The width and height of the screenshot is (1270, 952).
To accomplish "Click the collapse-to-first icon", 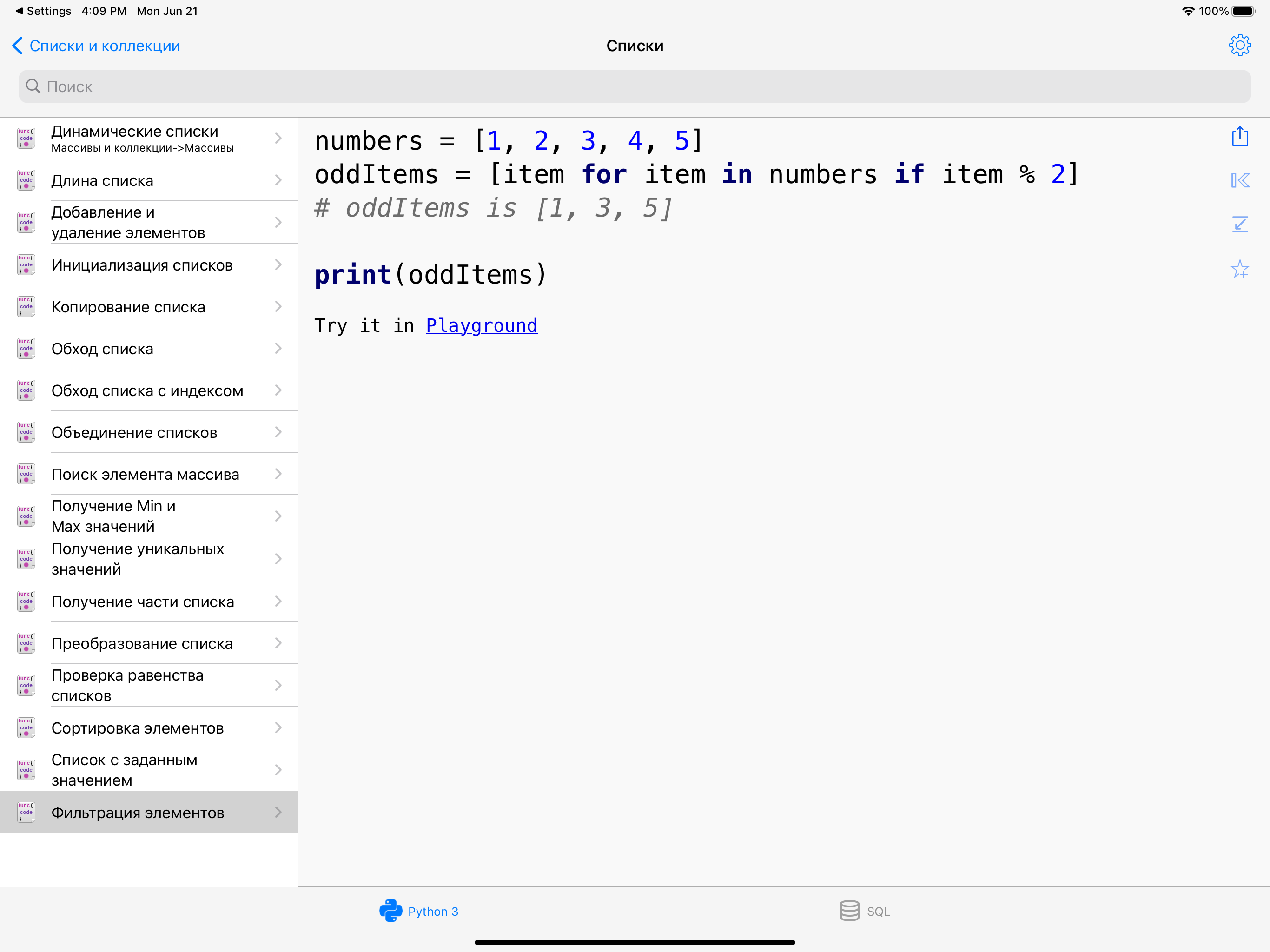I will pyautogui.click(x=1240, y=181).
